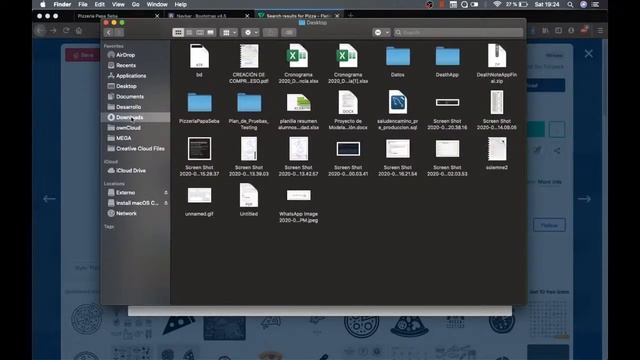Select Screen Shot ending 14.09.06
Viewport: 640px width, 360px height.
pos(497,102)
